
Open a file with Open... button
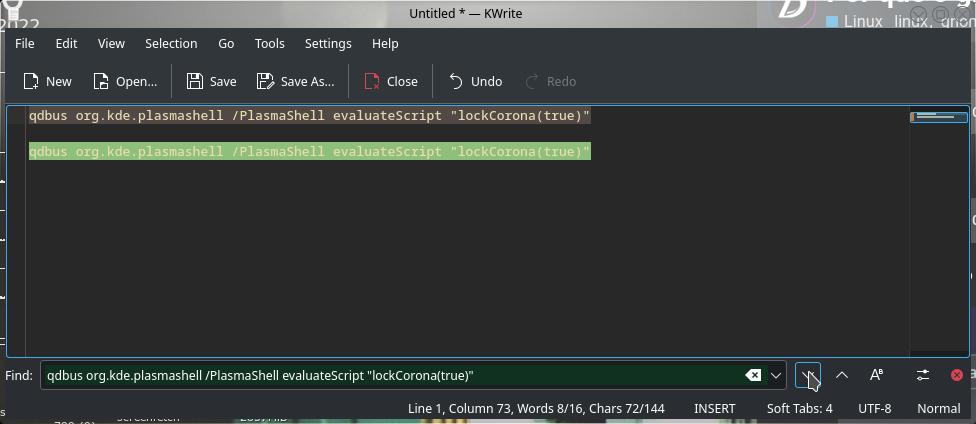pos(124,82)
